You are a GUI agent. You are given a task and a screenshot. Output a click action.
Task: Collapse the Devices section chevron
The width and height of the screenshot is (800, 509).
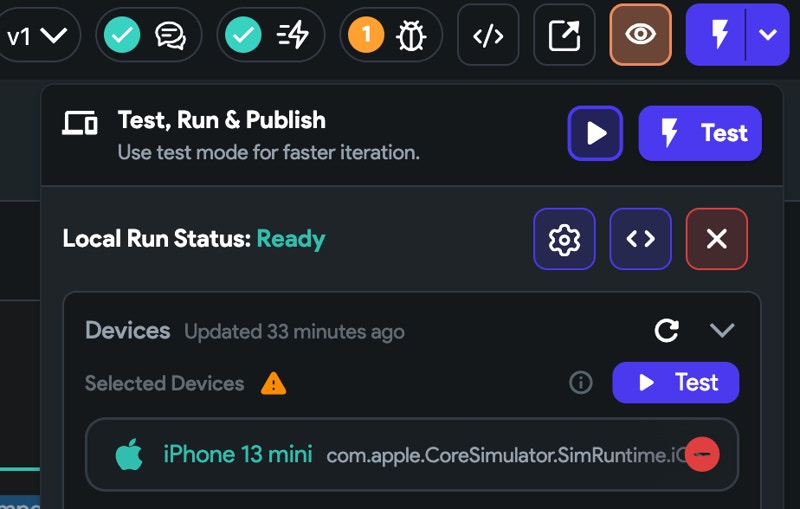coord(722,330)
